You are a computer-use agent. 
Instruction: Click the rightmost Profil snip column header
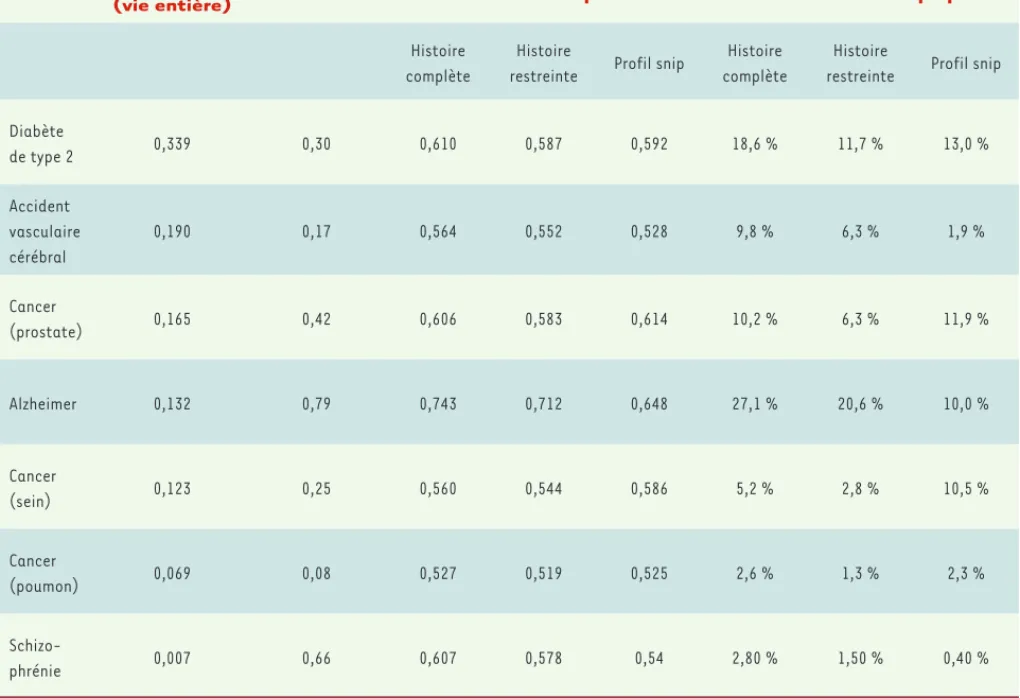pos(966,63)
